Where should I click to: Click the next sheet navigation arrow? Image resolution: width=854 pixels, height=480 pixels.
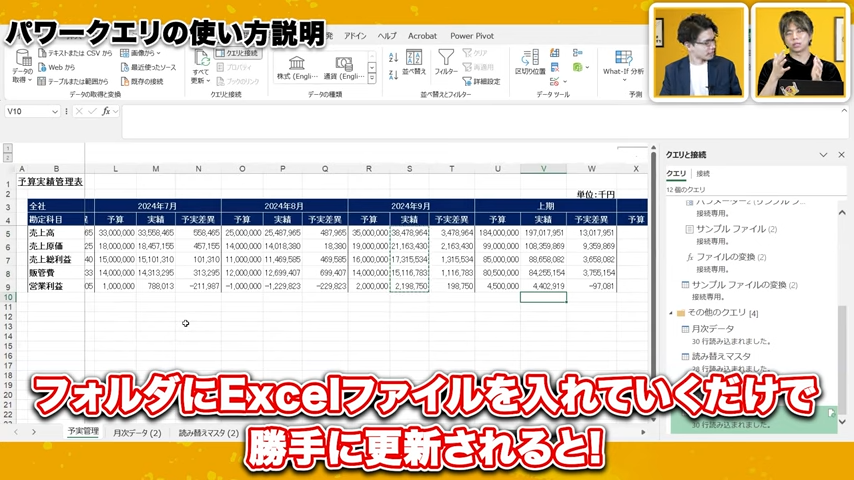pos(34,432)
